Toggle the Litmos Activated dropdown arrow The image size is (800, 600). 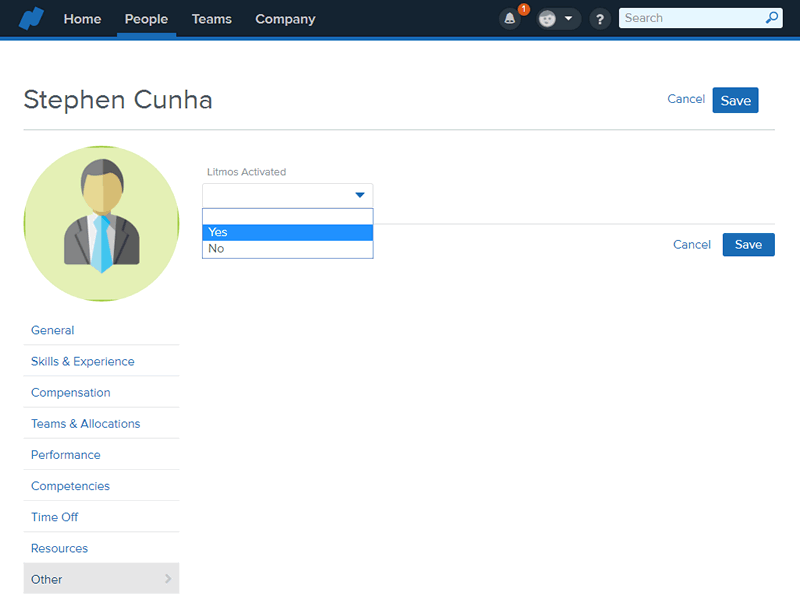point(360,195)
